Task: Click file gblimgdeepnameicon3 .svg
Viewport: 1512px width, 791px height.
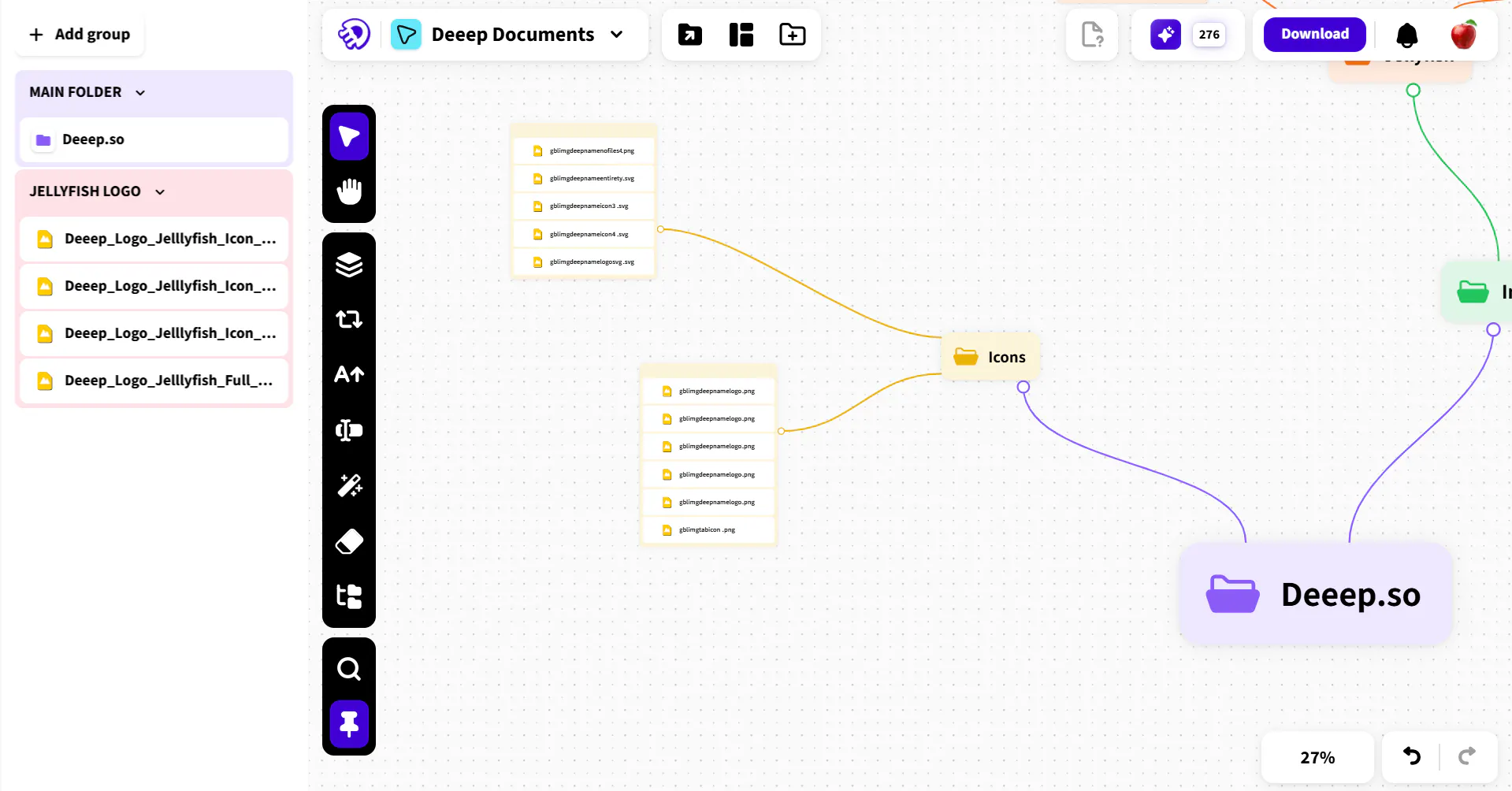Action: click(584, 206)
